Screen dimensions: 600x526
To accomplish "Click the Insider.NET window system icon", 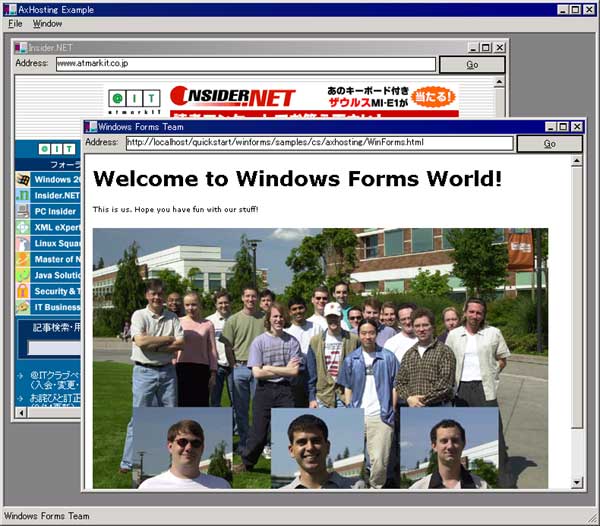I will pyautogui.click(x=21, y=47).
